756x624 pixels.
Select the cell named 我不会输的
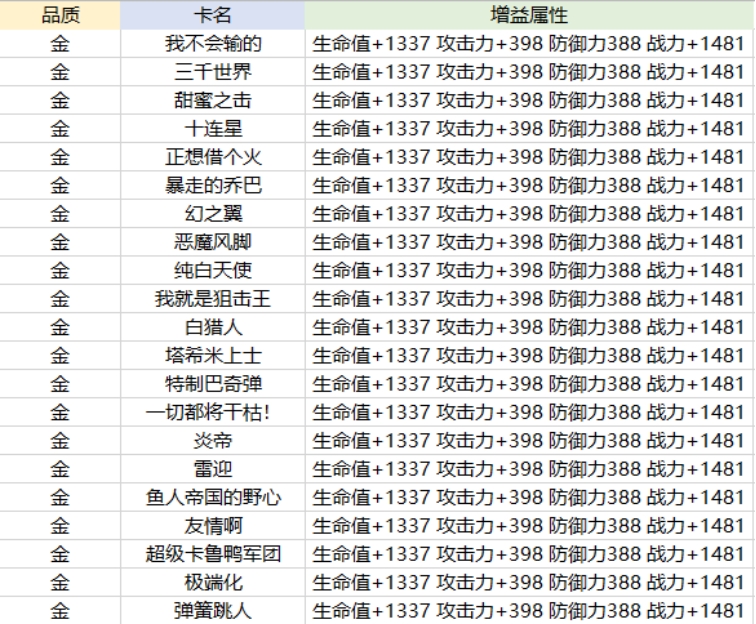(213, 44)
